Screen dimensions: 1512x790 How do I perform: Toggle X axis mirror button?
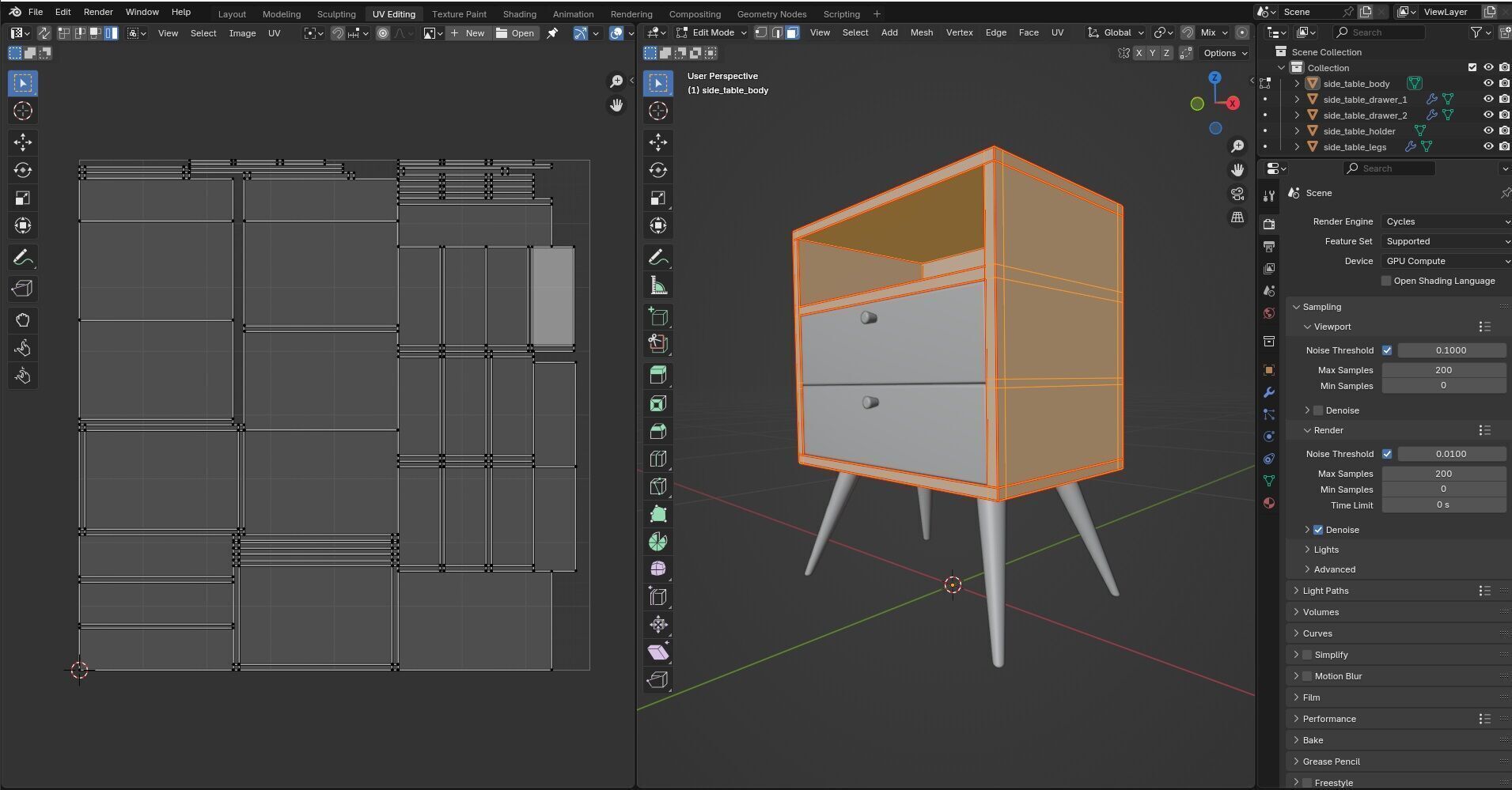pos(1139,53)
